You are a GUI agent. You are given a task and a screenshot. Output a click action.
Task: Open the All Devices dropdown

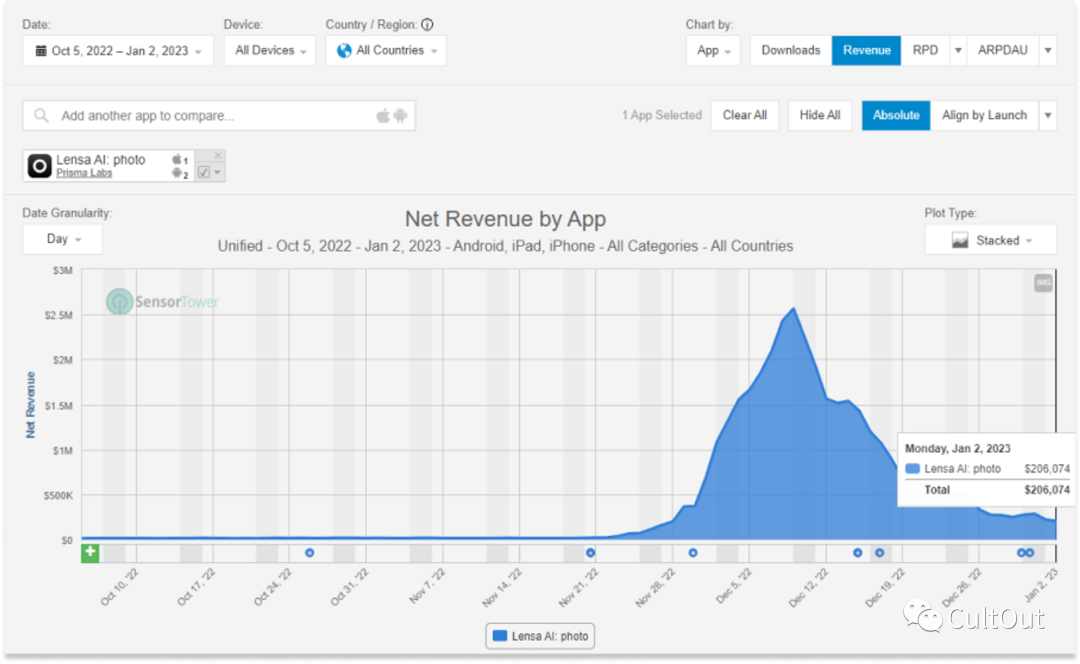[270, 51]
